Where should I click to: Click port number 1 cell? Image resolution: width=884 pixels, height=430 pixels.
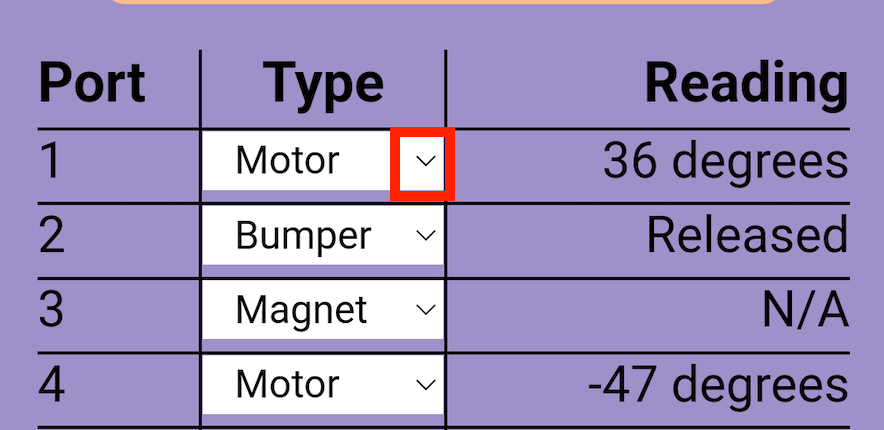(51, 162)
